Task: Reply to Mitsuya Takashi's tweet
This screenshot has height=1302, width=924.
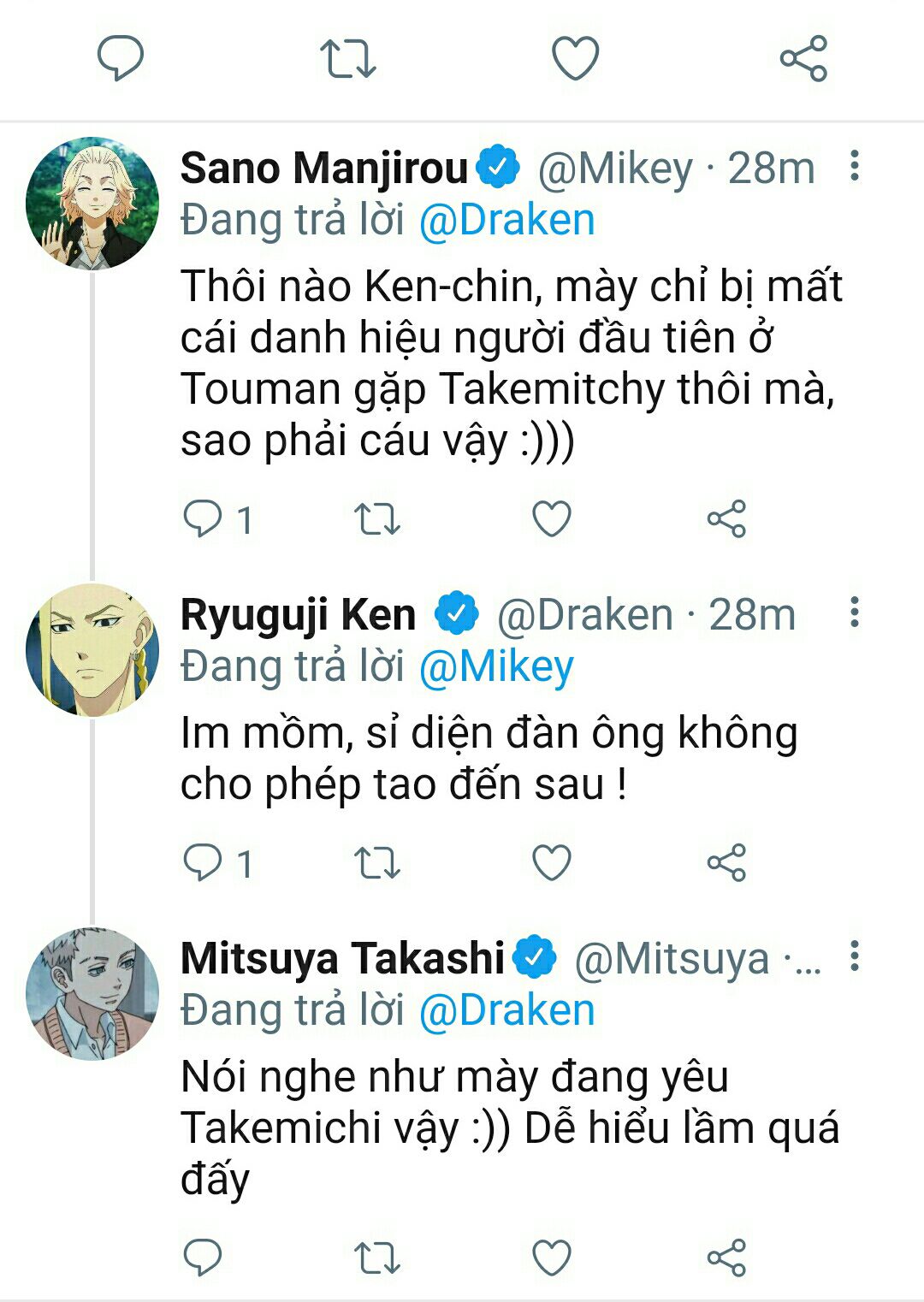Action: point(204,1258)
